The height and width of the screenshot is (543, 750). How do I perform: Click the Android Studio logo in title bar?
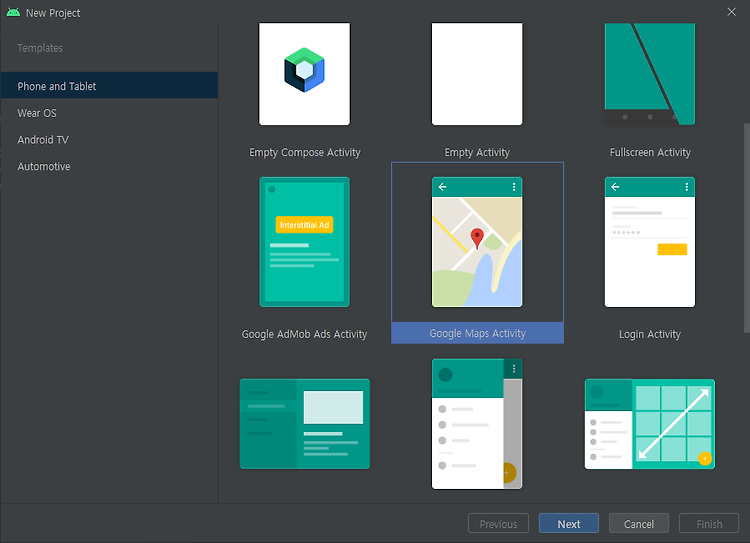pyautogui.click(x=13, y=12)
